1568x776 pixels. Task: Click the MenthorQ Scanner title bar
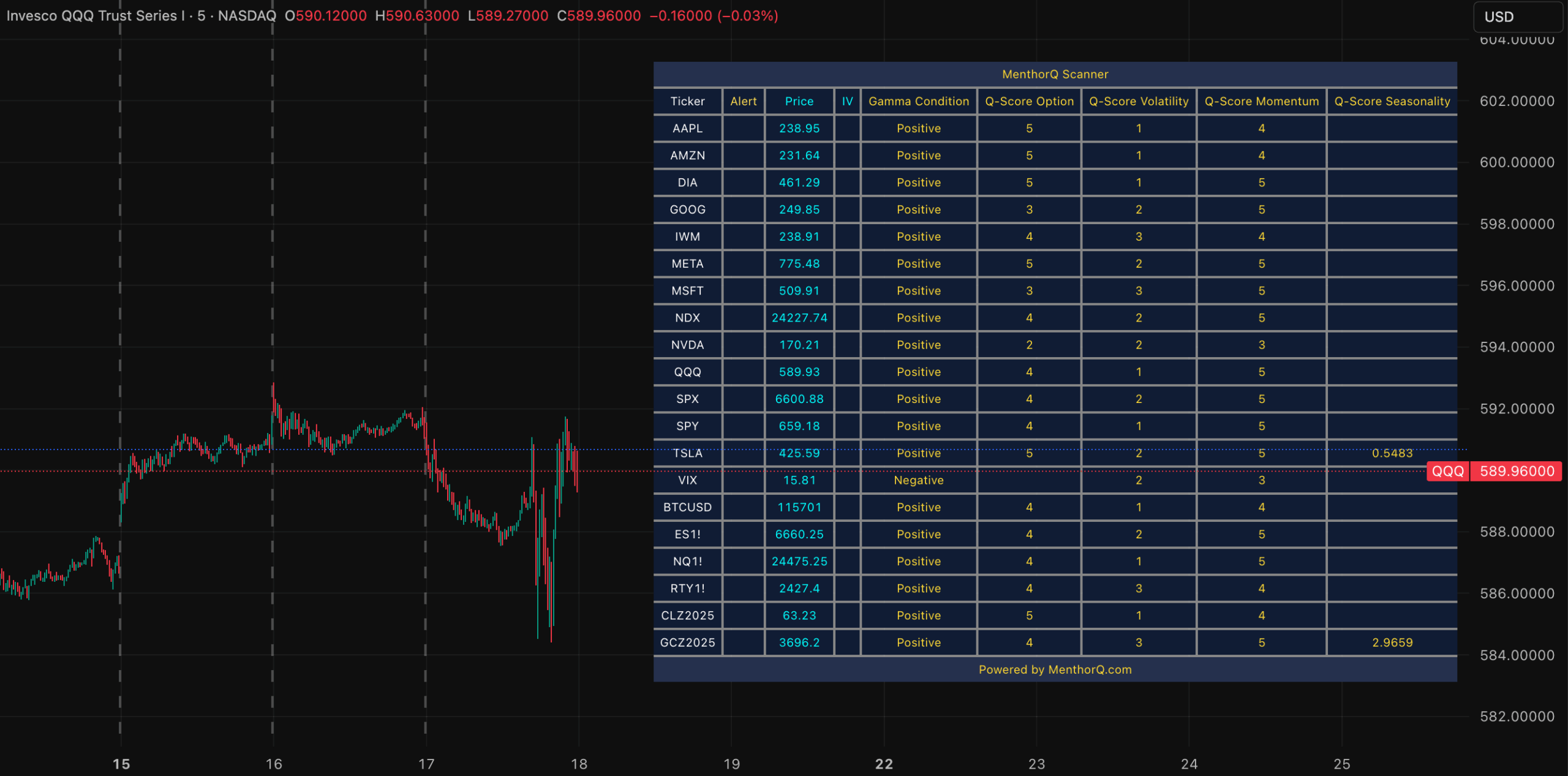[x=1055, y=74]
